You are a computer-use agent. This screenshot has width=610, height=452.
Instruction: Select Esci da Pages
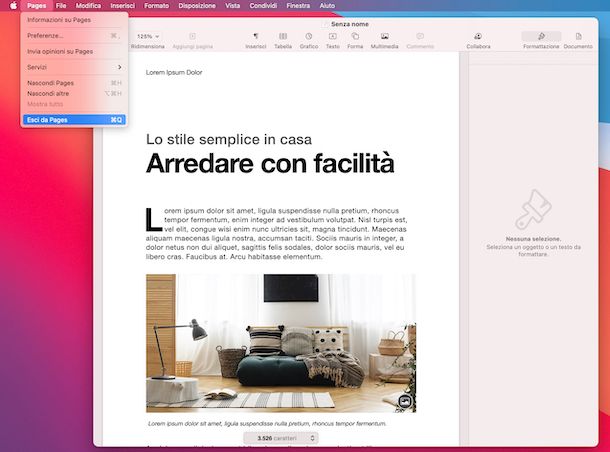pos(74,120)
